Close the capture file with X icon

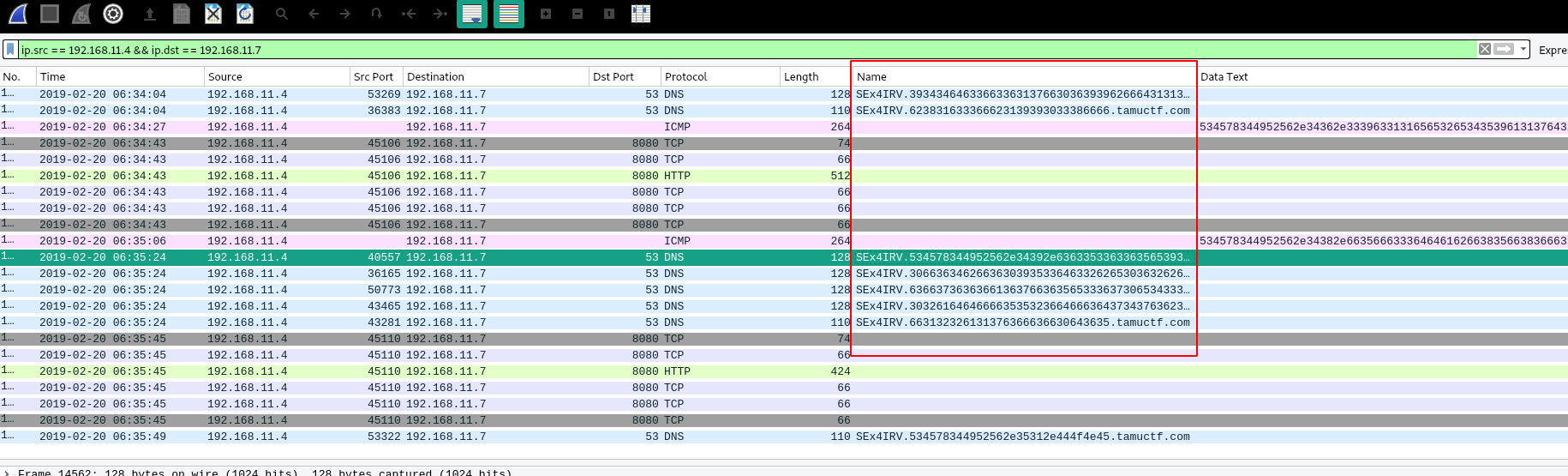pos(213,14)
